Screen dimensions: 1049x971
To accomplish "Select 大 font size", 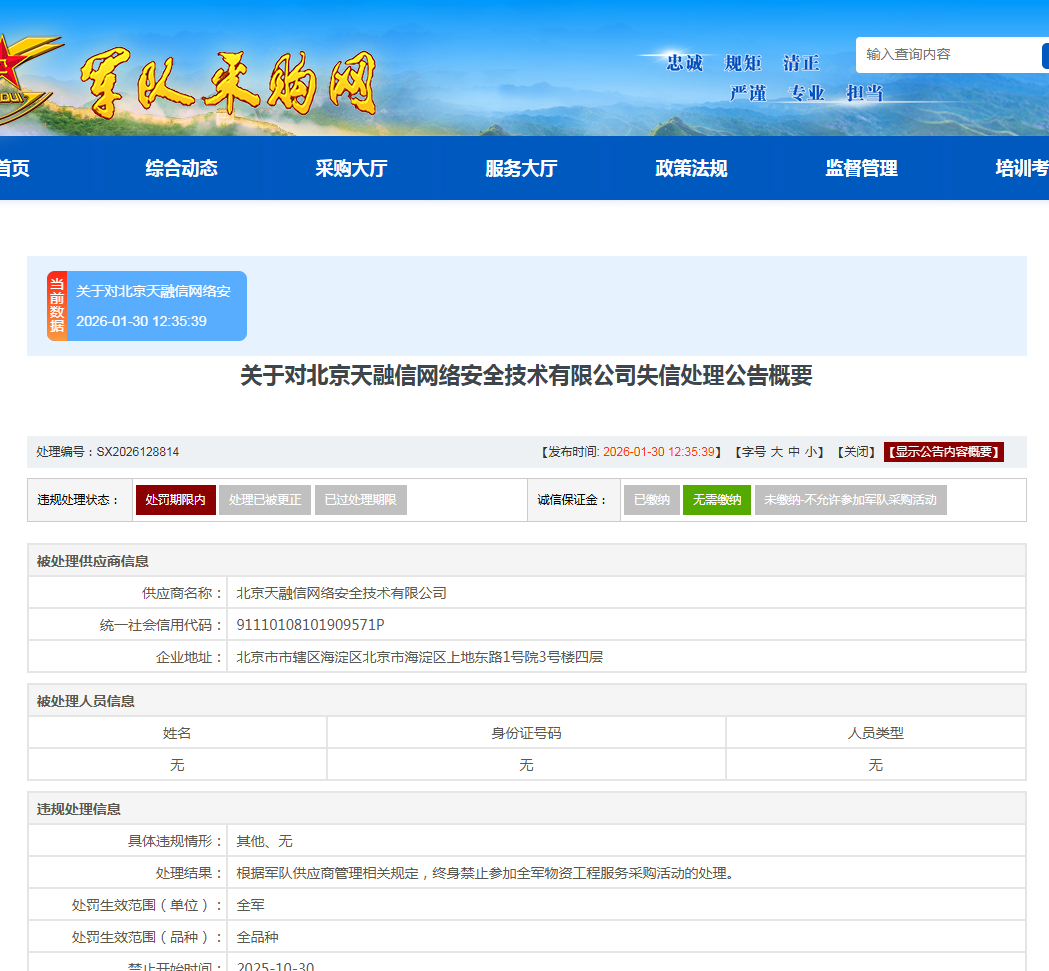I will coord(777,451).
